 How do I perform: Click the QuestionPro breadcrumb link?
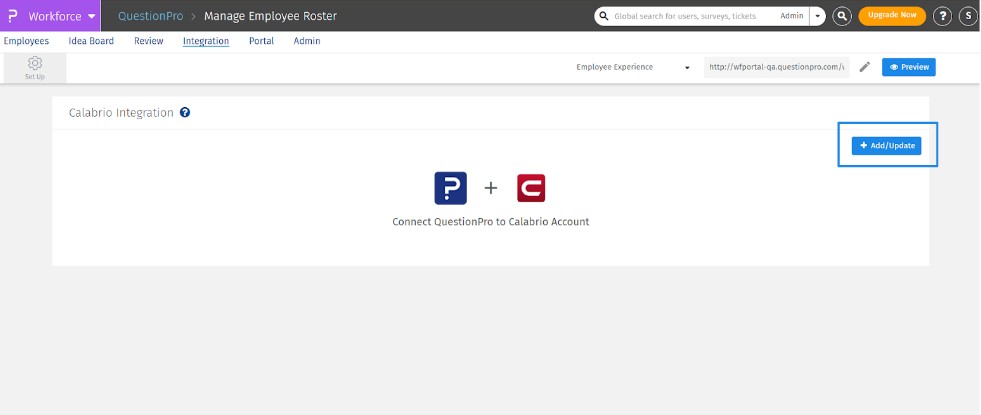point(151,16)
